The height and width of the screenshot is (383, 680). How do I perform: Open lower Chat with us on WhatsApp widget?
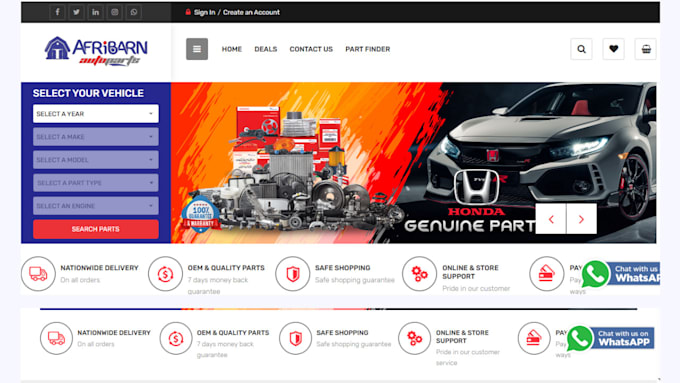point(610,338)
